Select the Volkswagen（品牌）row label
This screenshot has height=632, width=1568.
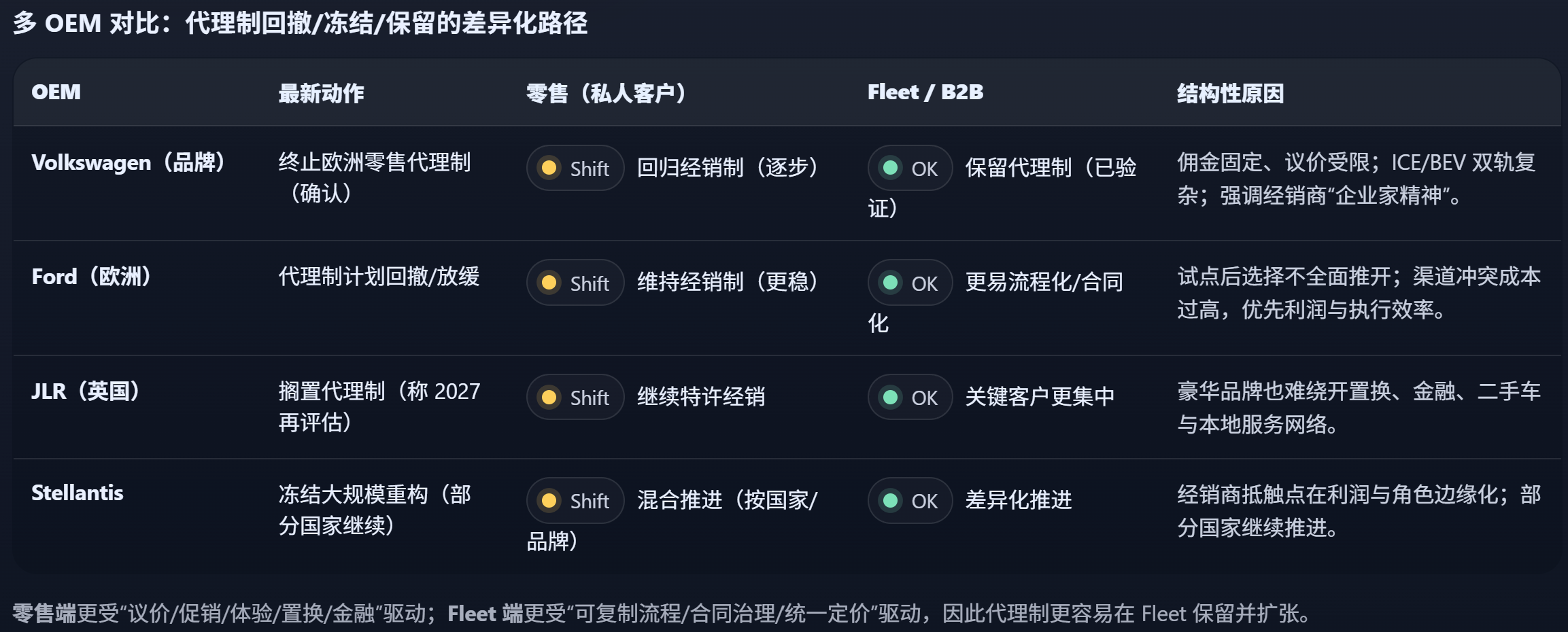(x=129, y=162)
